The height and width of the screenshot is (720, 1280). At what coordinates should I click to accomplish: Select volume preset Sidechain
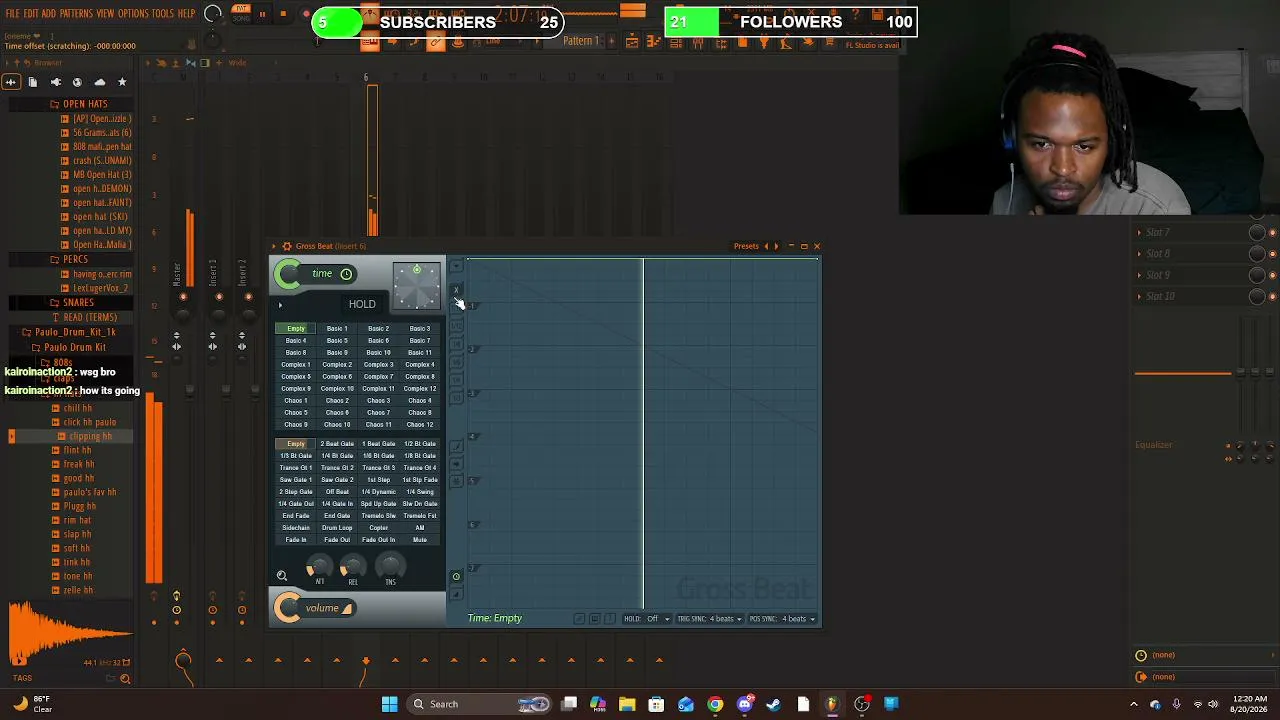click(296, 528)
